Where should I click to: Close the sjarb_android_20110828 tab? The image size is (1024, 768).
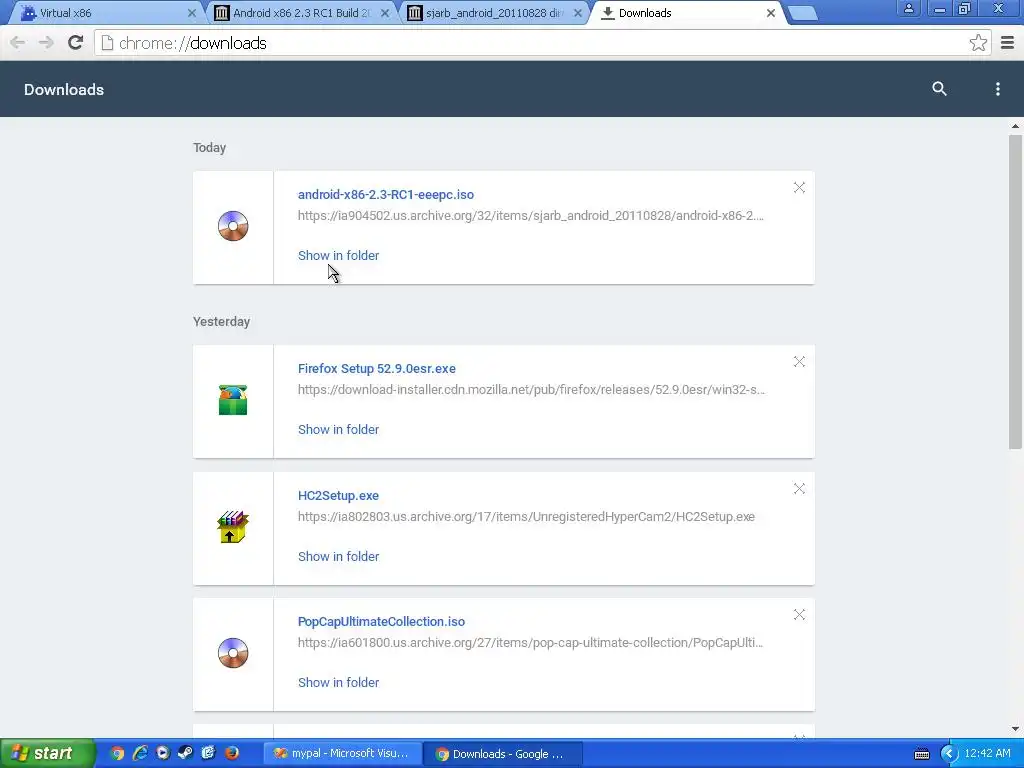pyautogui.click(x=577, y=13)
